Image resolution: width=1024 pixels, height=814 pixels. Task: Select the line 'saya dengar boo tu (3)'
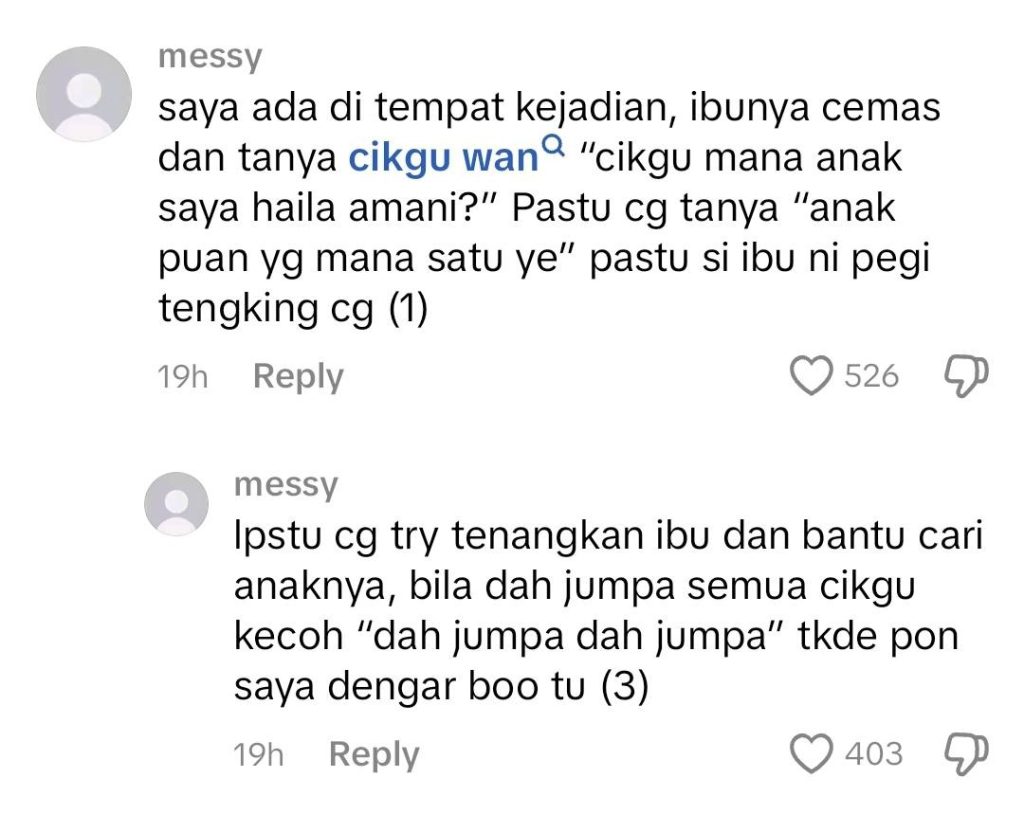pyautogui.click(x=441, y=686)
